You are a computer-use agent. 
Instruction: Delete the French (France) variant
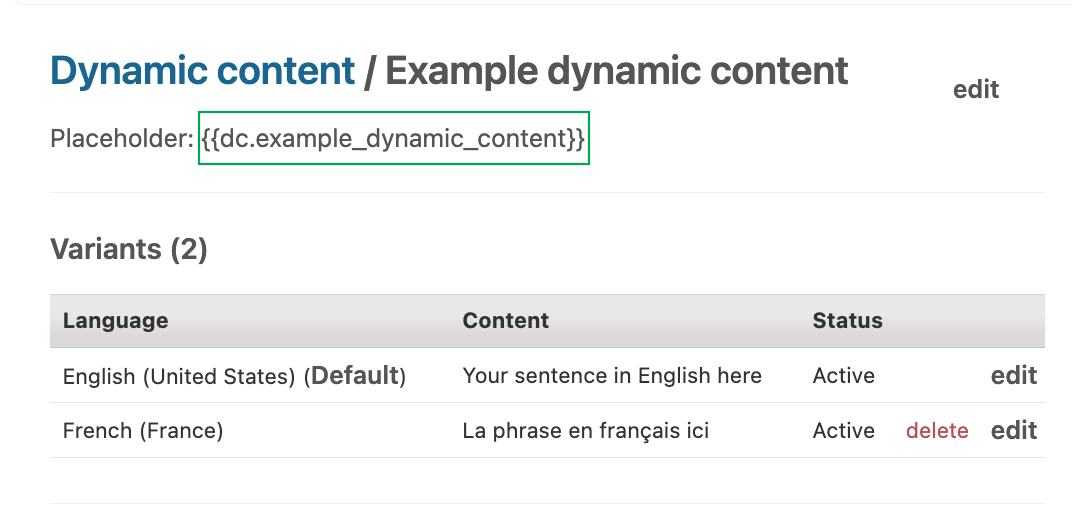coord(937,430)
